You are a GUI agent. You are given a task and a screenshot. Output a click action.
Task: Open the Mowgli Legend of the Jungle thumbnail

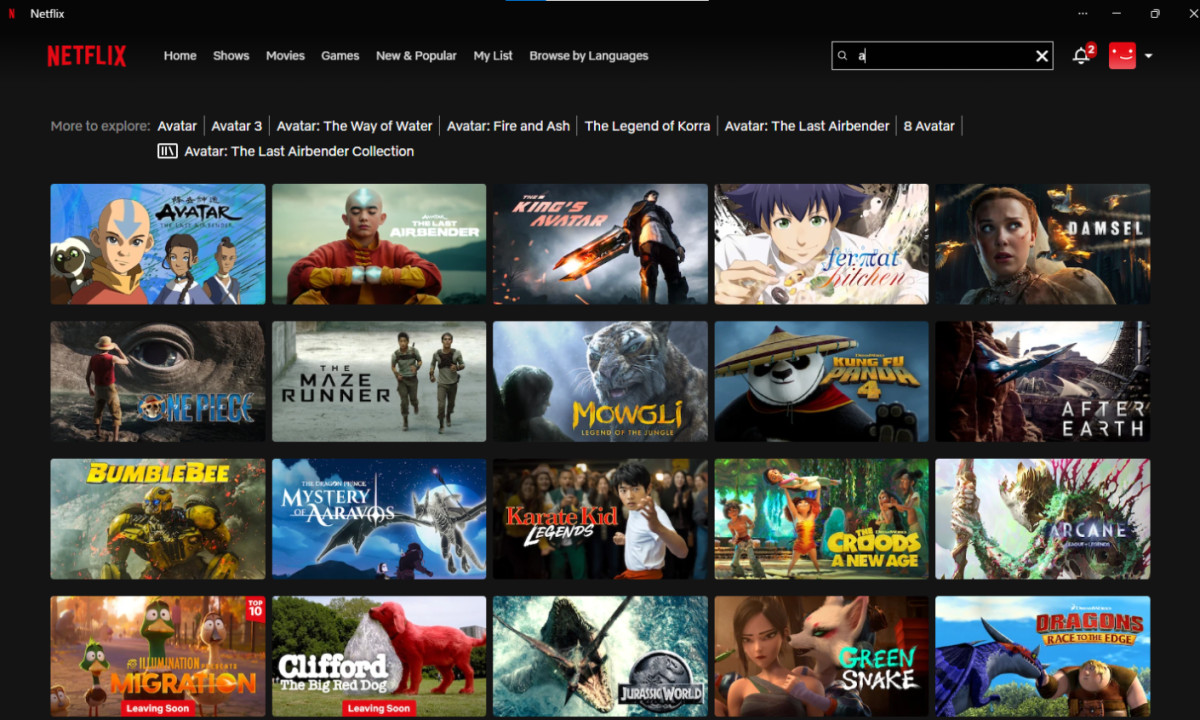(x=600, y=381)
